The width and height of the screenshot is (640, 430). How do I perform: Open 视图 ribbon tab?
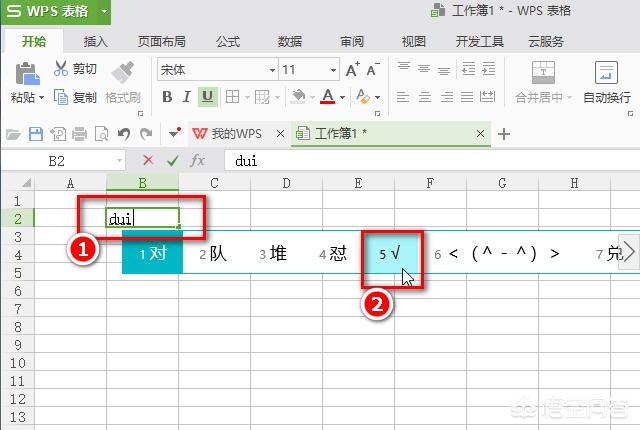pyautogui.click(x=414, y=41)
